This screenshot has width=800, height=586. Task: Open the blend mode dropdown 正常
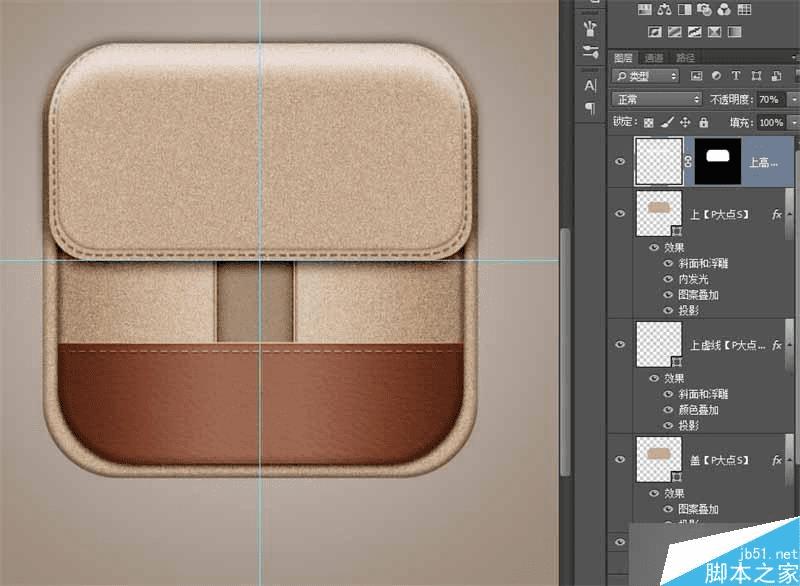tap(657, 100)
